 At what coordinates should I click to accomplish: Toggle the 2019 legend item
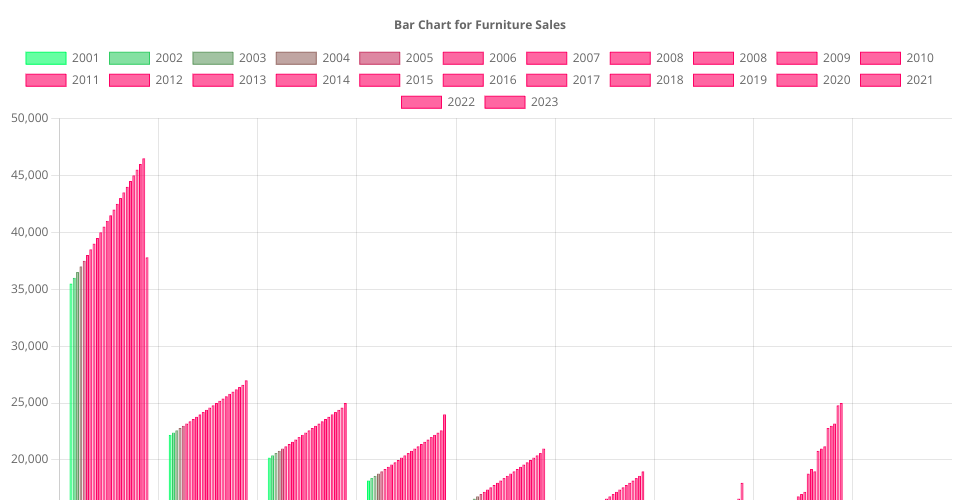733,80
